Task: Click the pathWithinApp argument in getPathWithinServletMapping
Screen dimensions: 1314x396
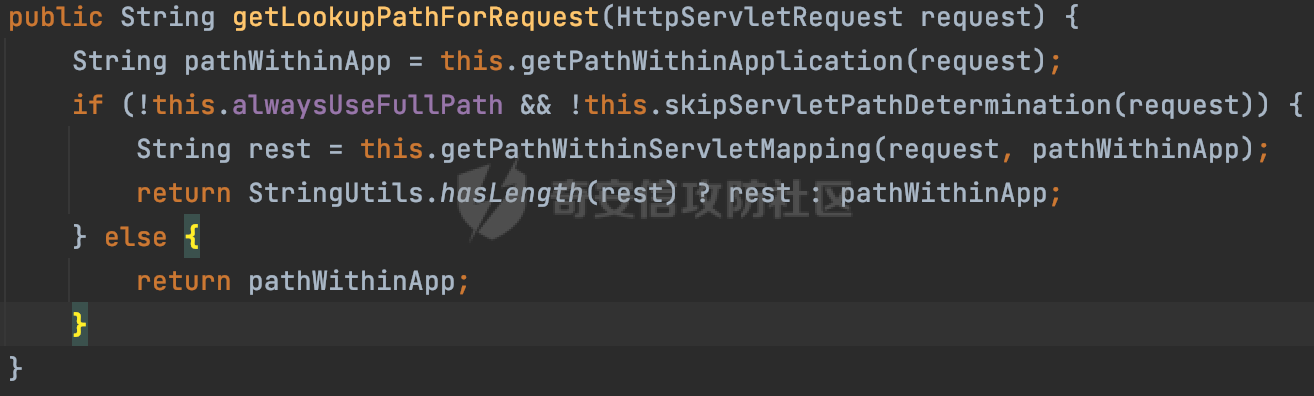Action: click(1135, 149)
